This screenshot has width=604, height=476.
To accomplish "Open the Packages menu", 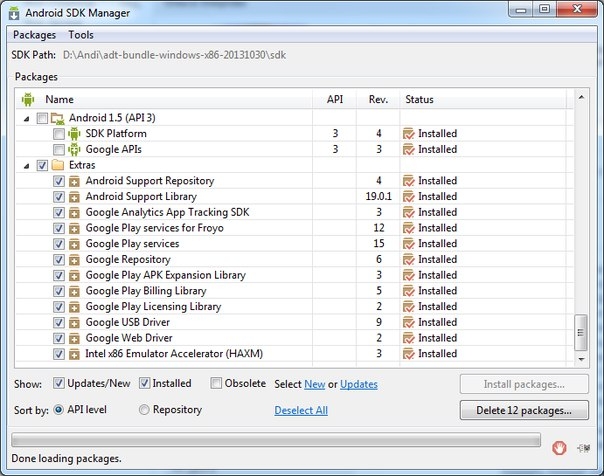I will pyautogui.click(x=34, y=35).
